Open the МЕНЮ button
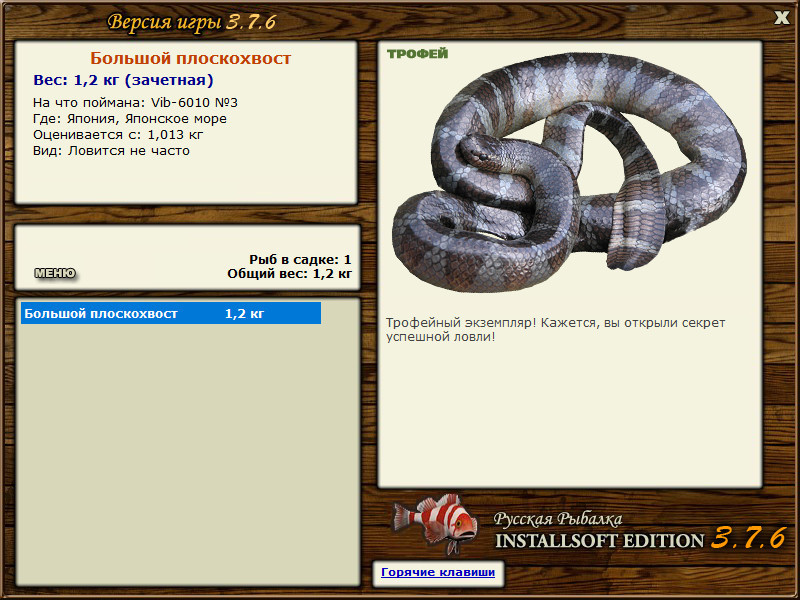This screenshot has width=800, height=600. click(55, 273)
